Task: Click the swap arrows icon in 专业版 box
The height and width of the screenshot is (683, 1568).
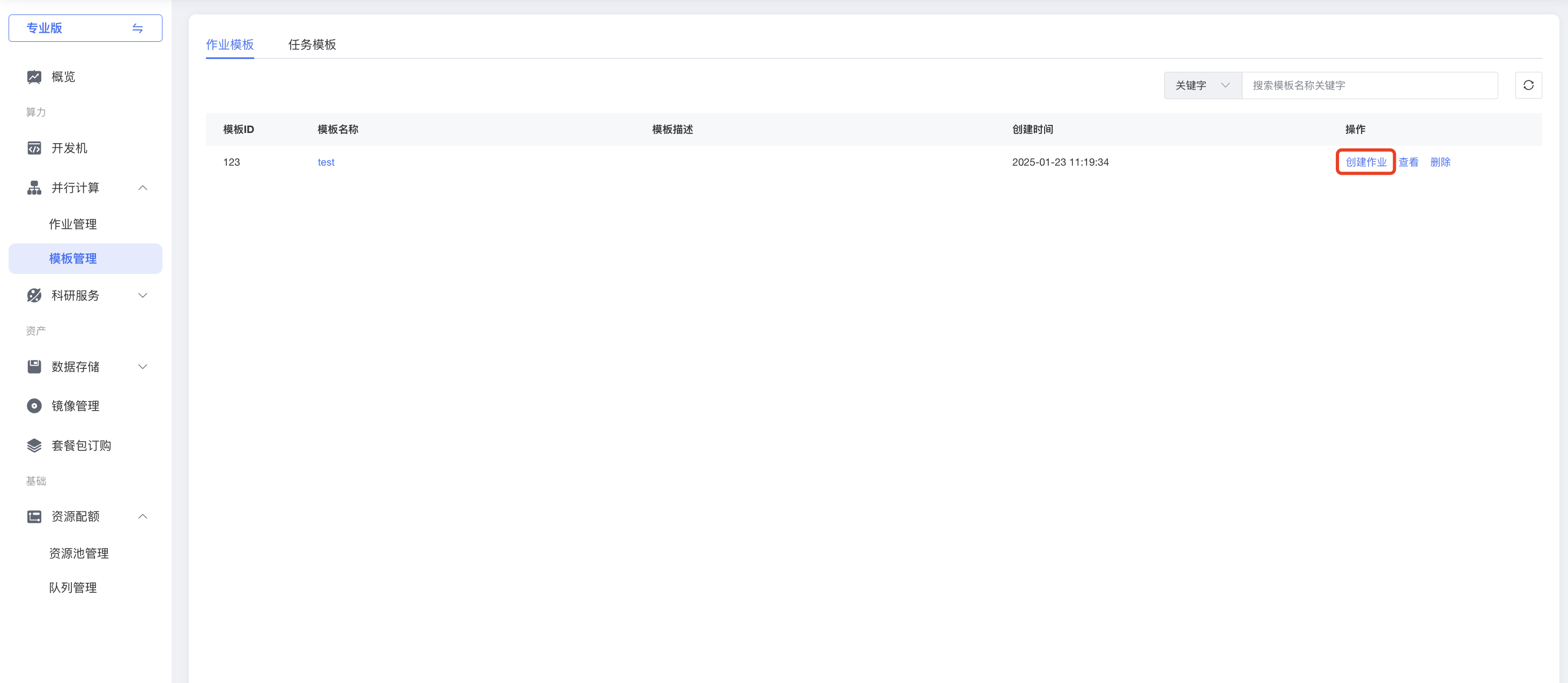Action: point(138,28)
